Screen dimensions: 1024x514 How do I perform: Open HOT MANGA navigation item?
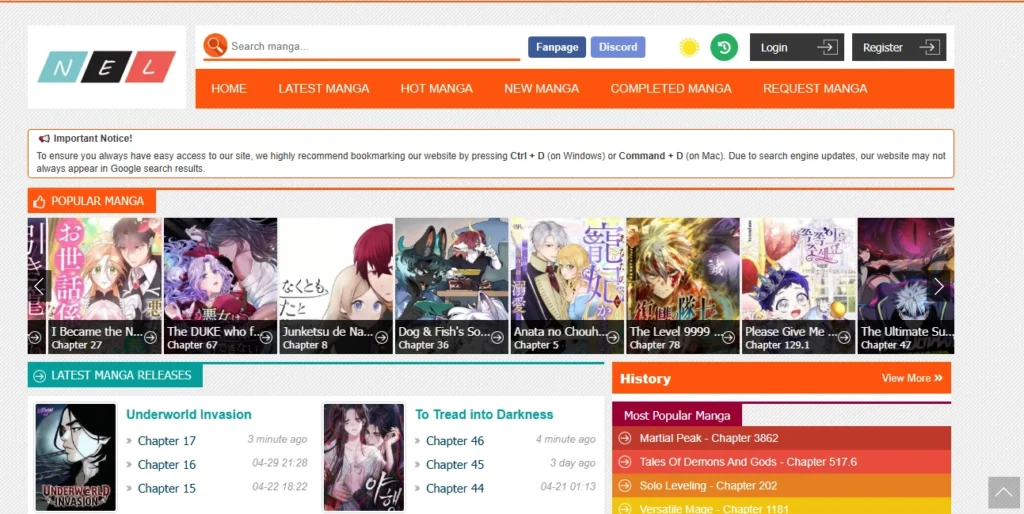(x=437, y=89)
